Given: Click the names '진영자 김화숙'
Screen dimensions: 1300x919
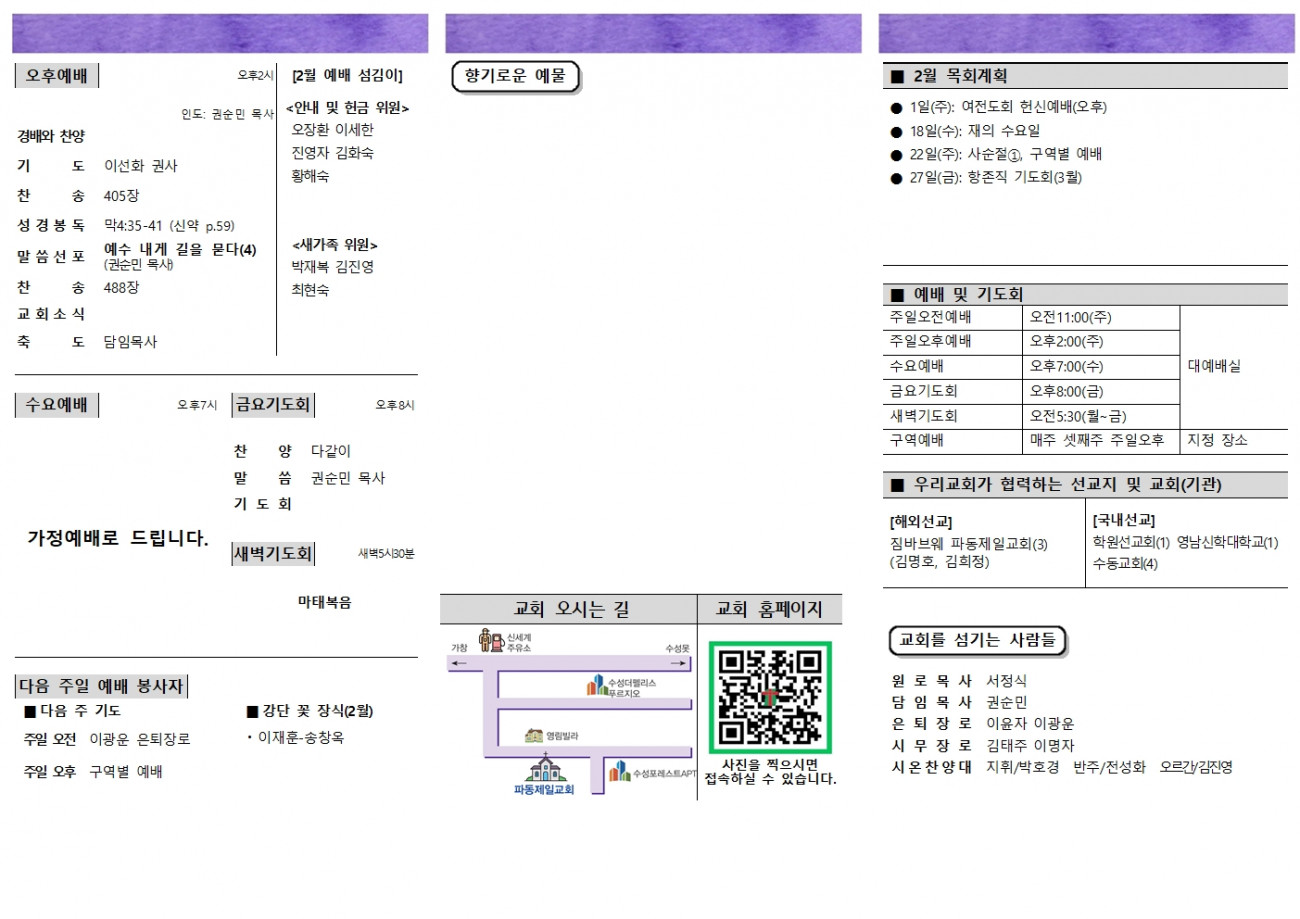Looking at the screenshot, I should point(333,153).
